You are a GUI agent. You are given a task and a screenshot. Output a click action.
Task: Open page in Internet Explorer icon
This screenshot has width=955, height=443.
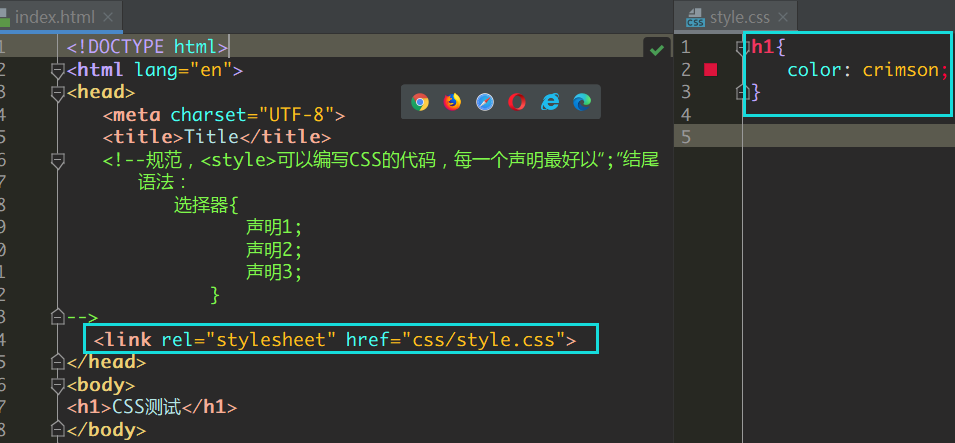click(549, 102)
